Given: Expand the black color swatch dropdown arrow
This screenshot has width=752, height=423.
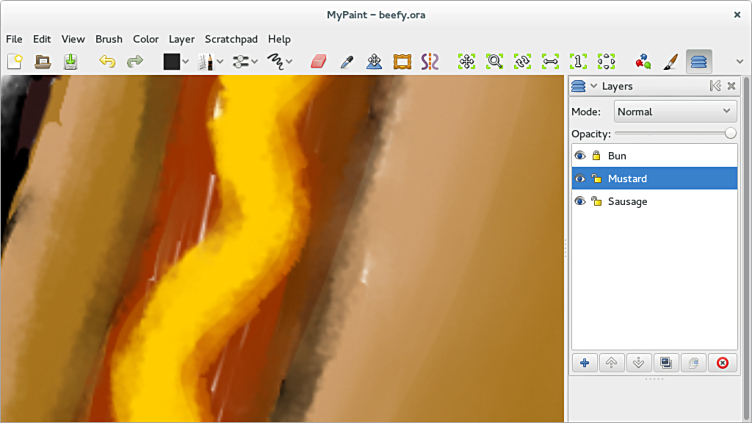Looking at the screenshot, I should point(186,62).
